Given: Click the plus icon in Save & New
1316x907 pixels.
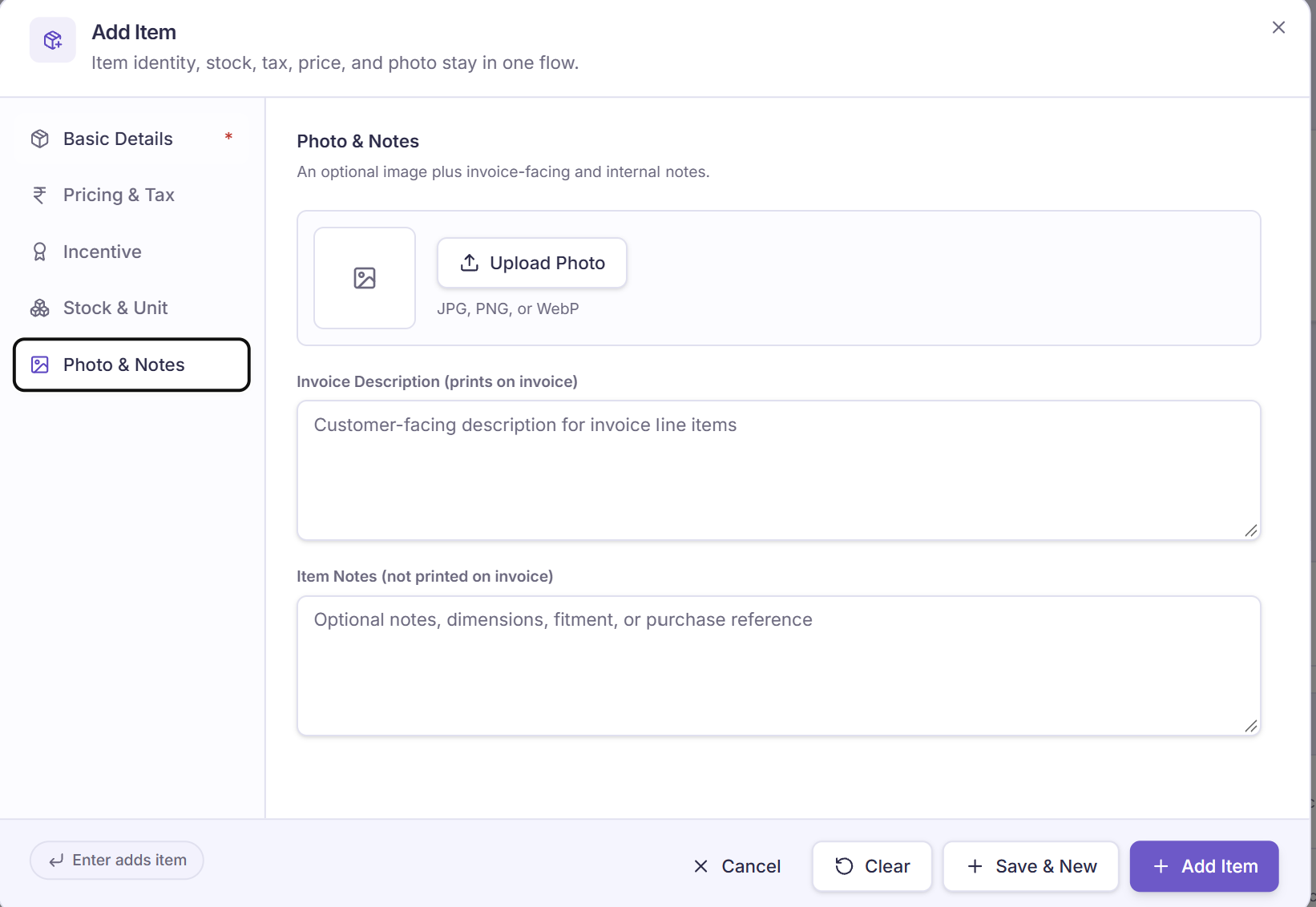Looking at the screenshot, I should tap(975, 866).
